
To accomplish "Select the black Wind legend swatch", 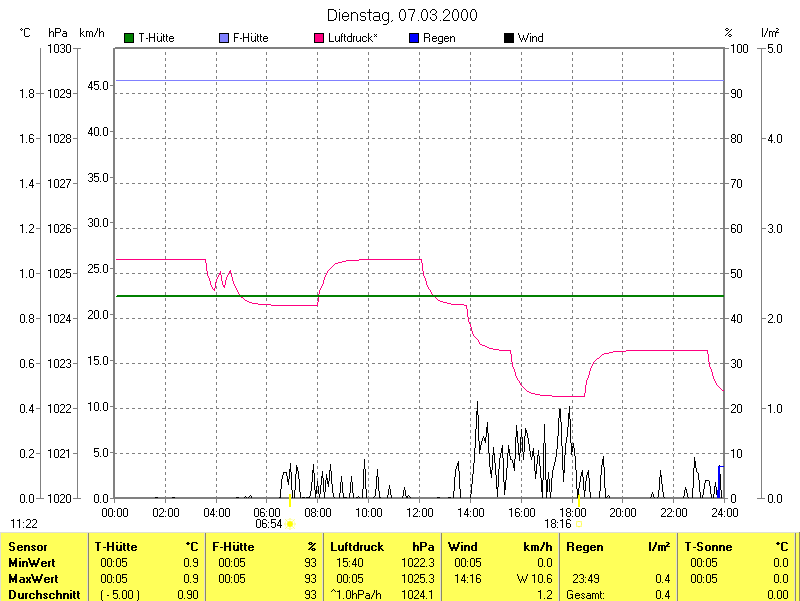I will (509, 38).
